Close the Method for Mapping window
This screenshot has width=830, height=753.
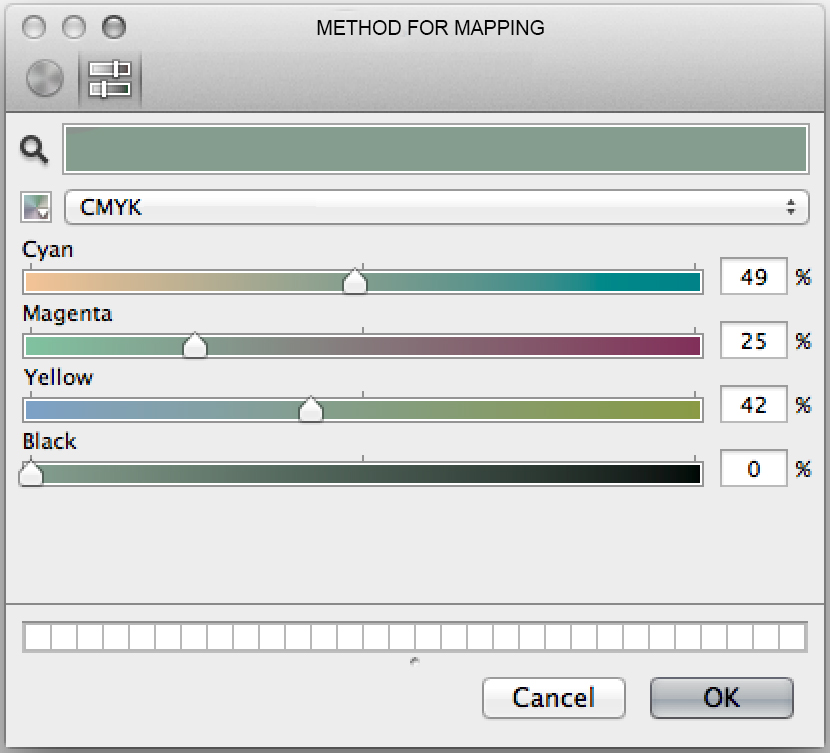click(x=34, y=27)
